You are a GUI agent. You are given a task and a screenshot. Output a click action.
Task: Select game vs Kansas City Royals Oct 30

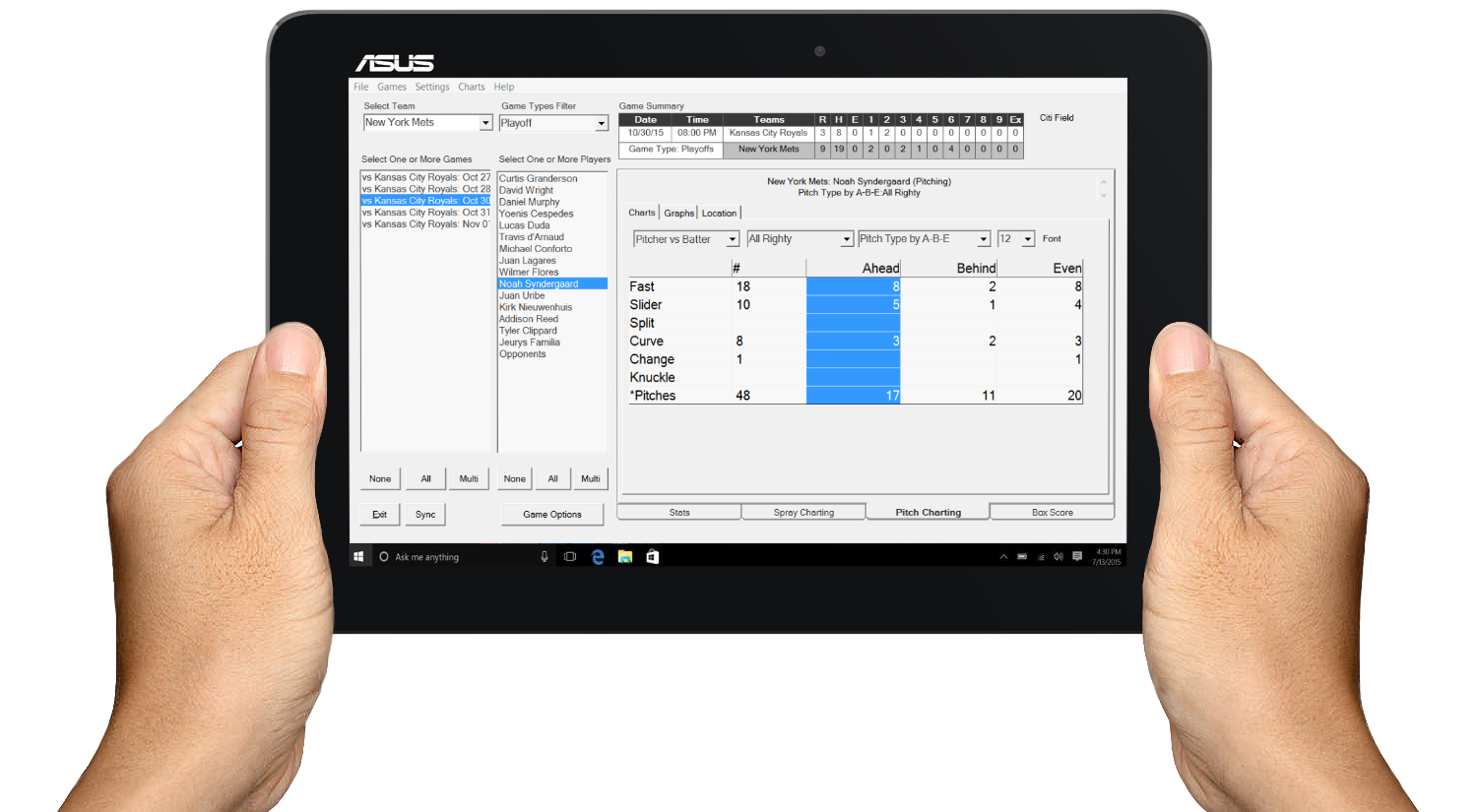tap(425, 201)
